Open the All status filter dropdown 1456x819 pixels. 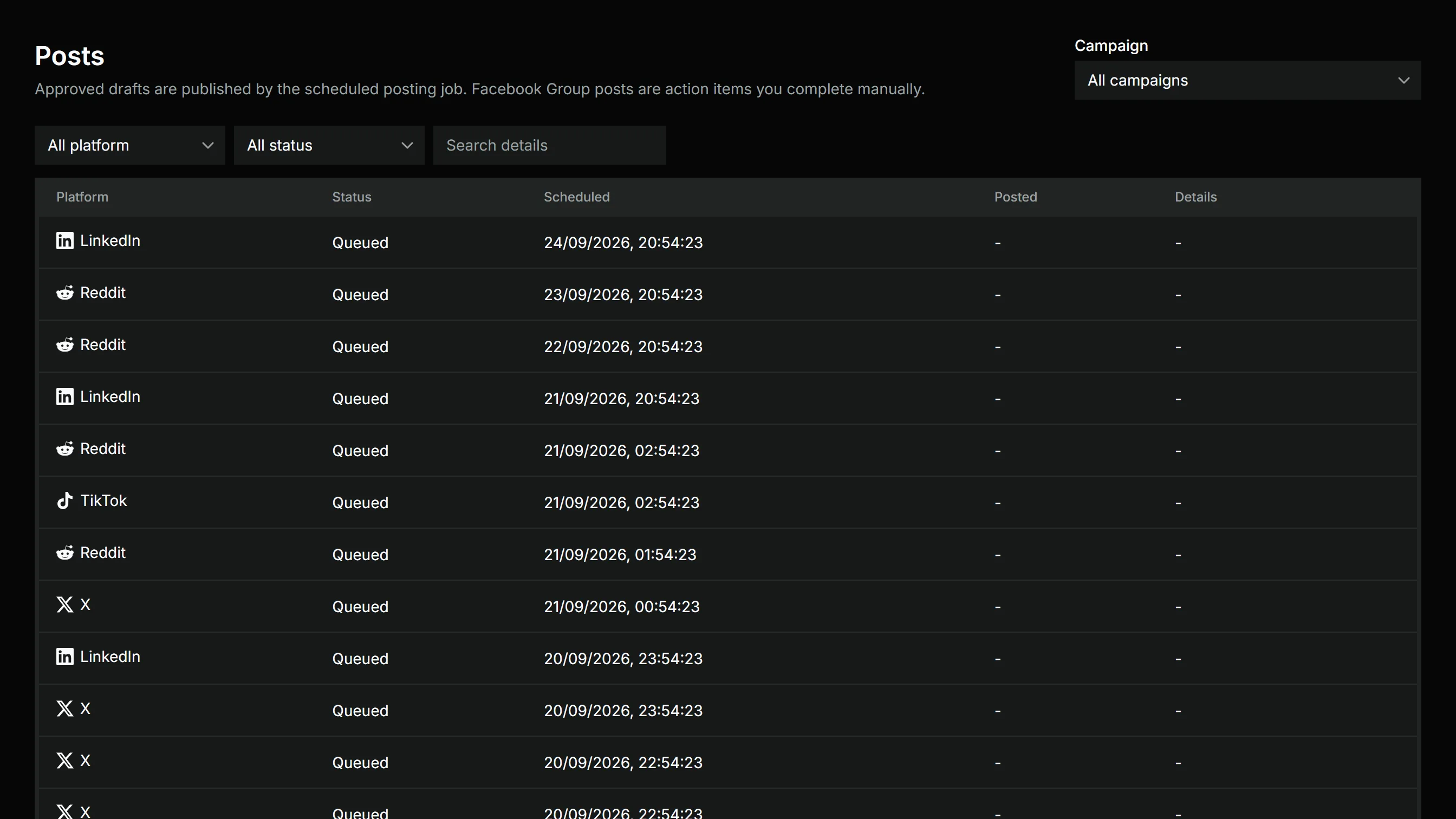[329, 145]
